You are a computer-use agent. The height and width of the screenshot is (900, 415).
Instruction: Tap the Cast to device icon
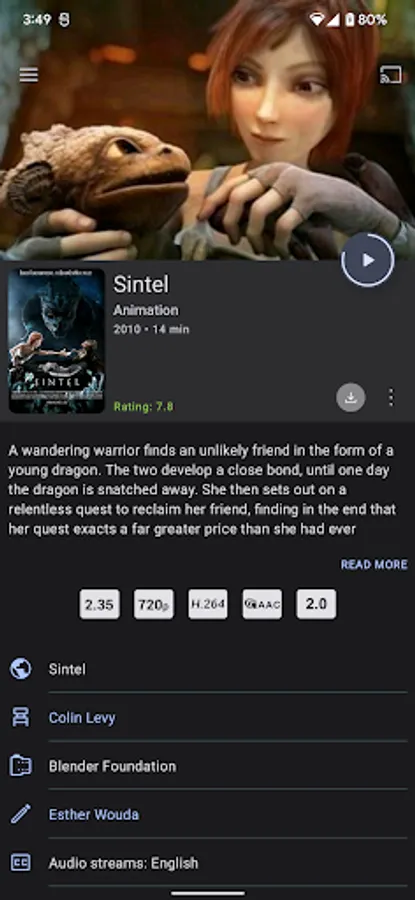(391, 75)
